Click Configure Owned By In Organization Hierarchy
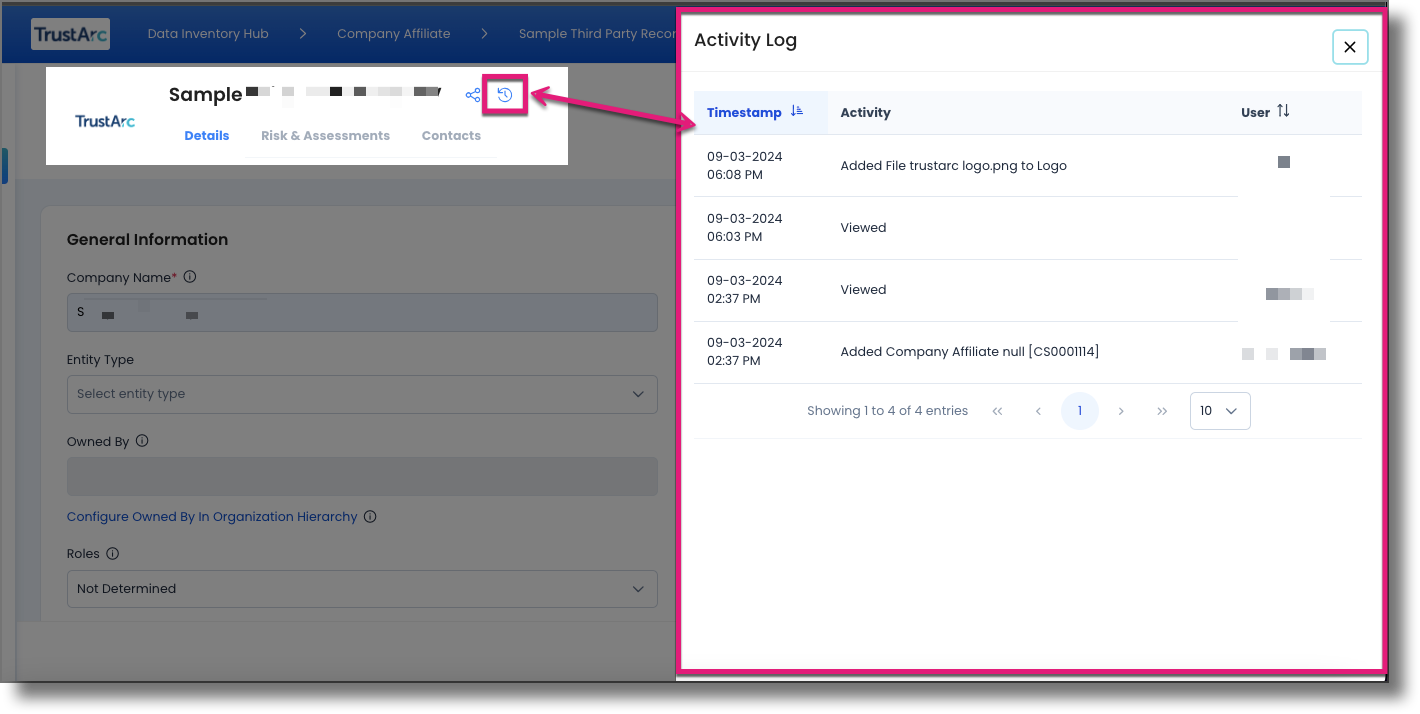Image resolution: width=1420 pixels, height=714 pixels. (212, 517)
